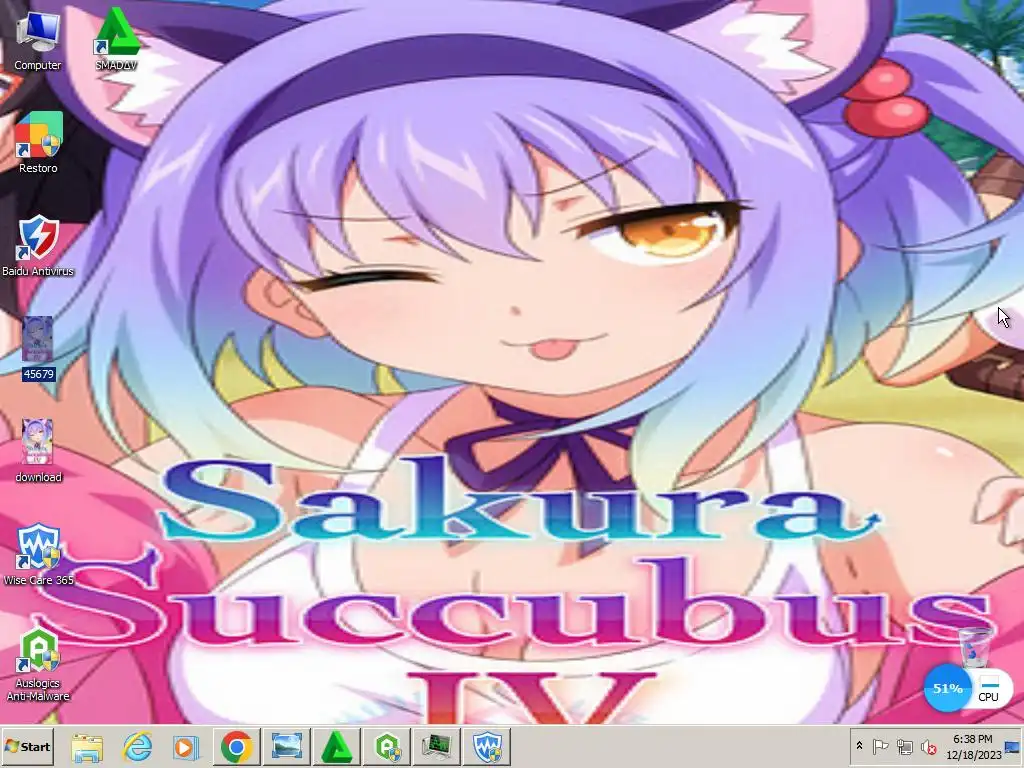Click the muted volume tray icon
The width and height of the screenshot is (1024, 768).
[x=928, y=746]
